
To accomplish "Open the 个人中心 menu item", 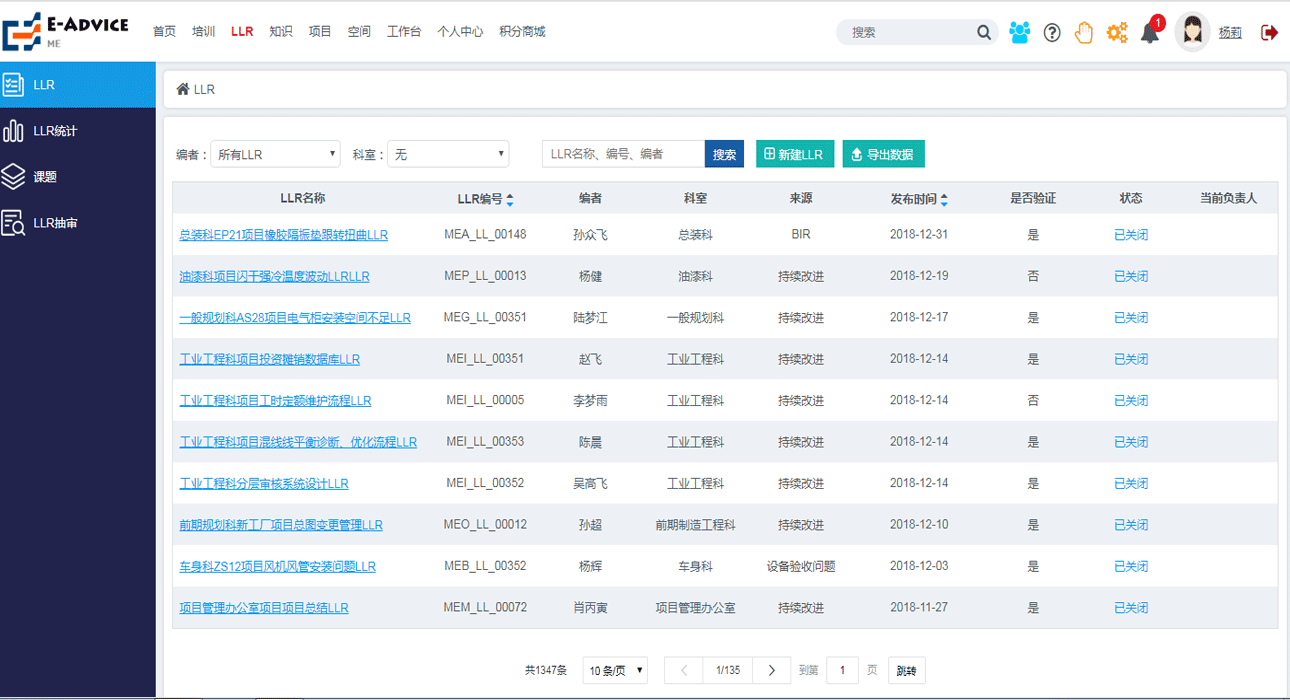I will point(460,31).
